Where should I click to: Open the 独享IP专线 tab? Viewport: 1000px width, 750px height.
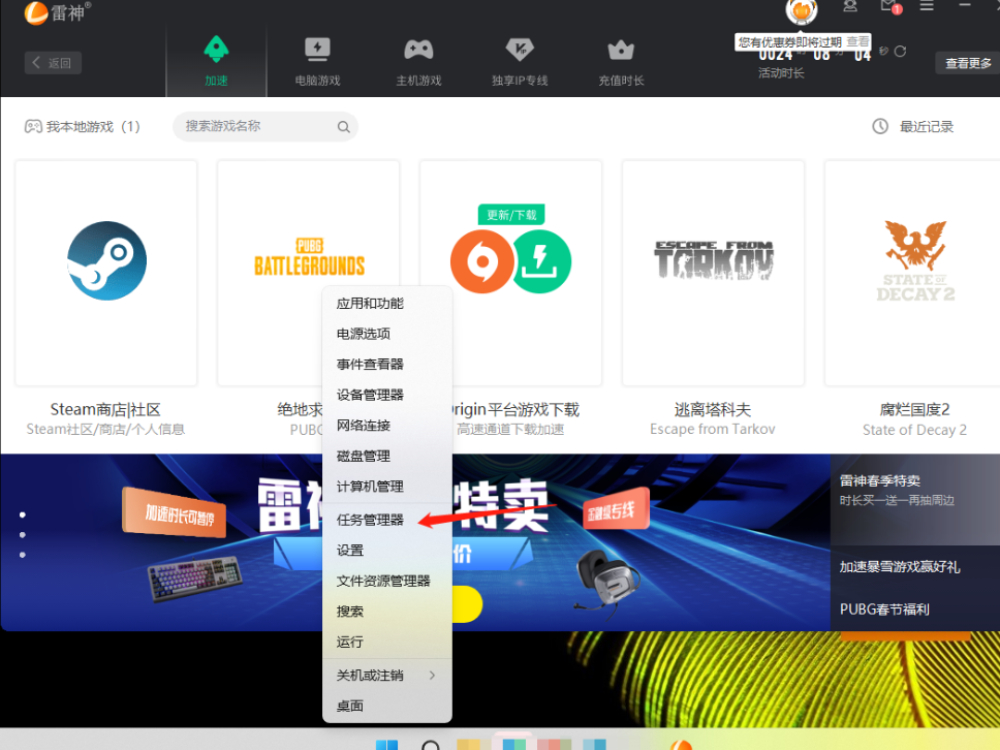coord(520,61)
